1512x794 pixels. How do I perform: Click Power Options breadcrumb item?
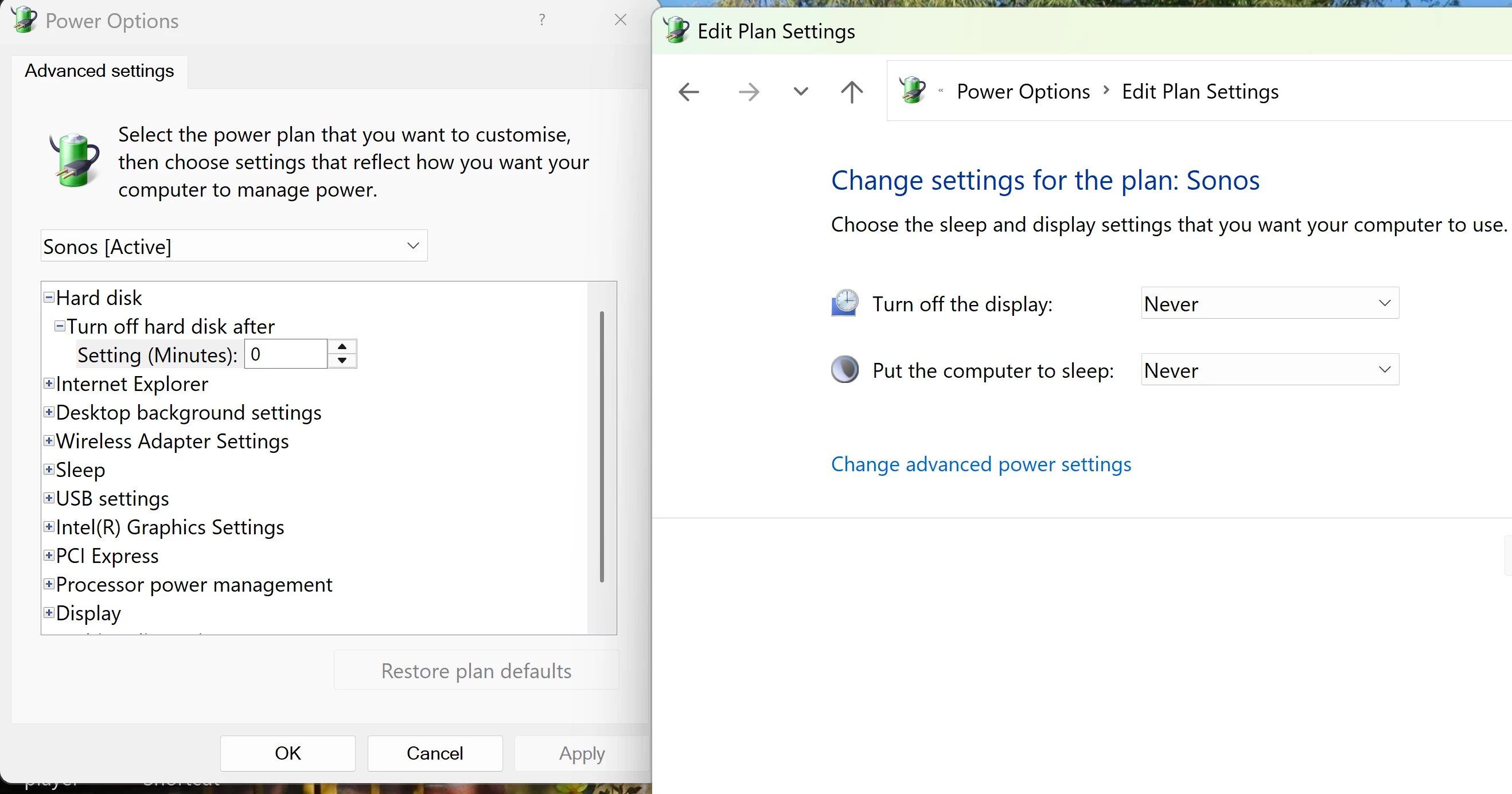click(x=1023, y=92)
